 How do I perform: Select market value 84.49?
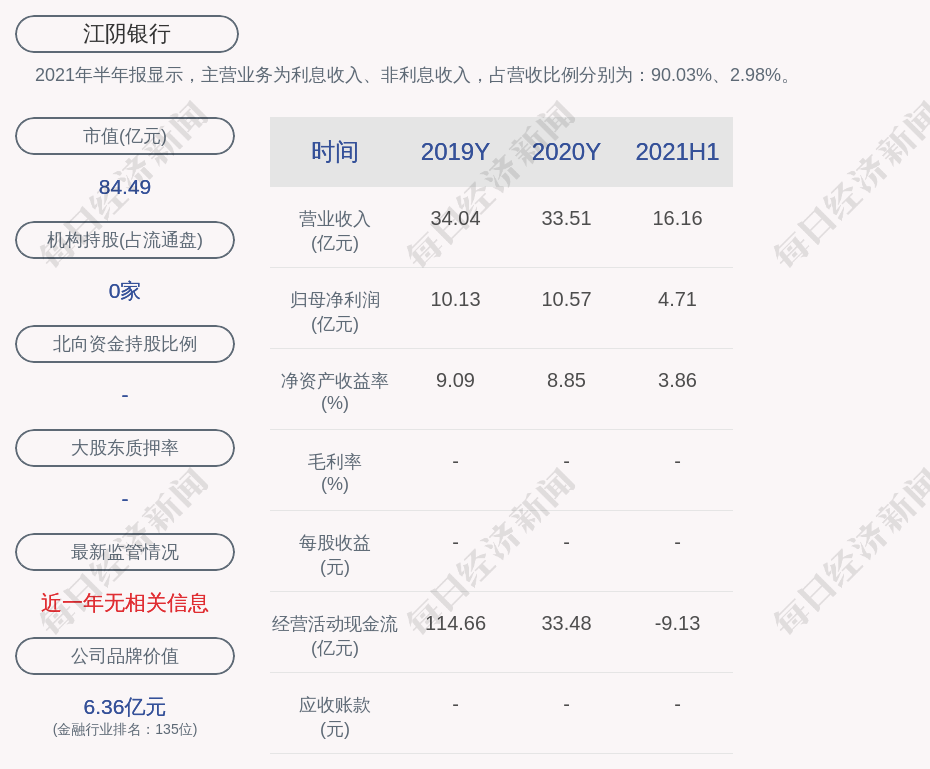click(x=125, y=187)
